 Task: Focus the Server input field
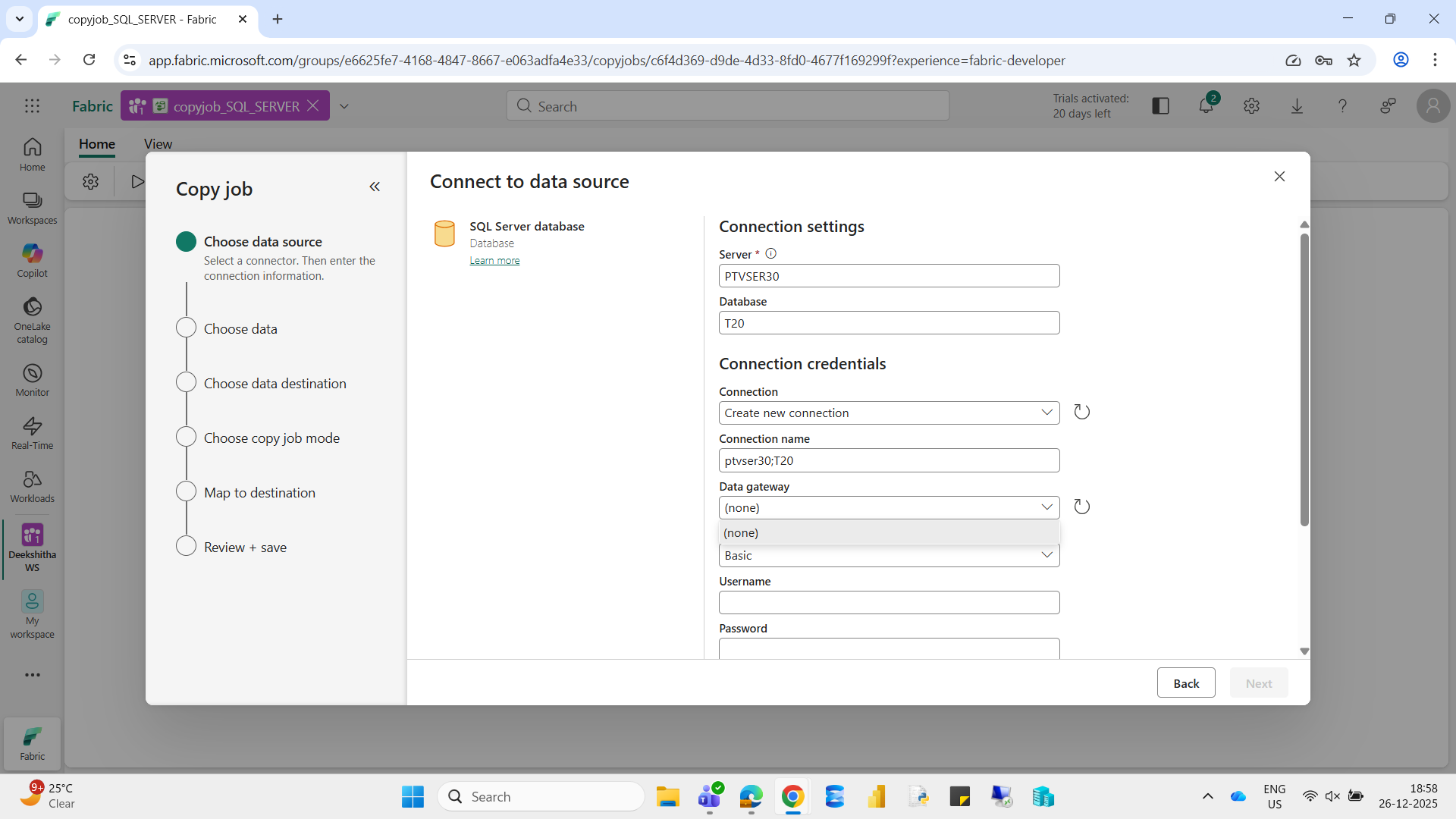pyautogui.click(x=889, y=276)
